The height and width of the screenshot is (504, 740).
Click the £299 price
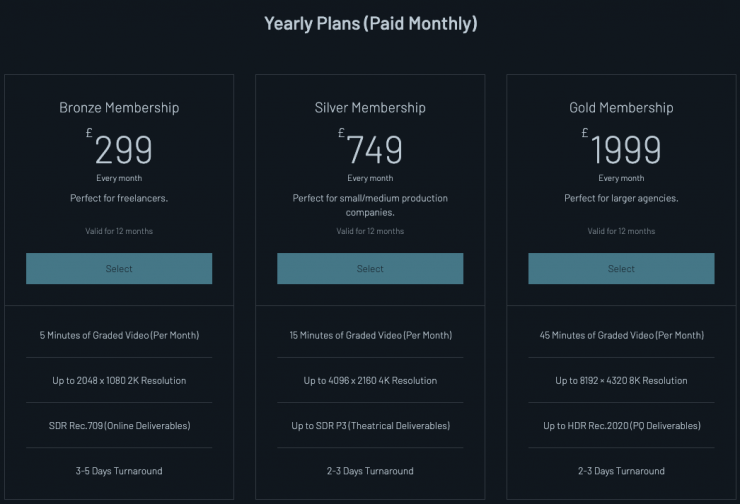[x=122, y=149]
